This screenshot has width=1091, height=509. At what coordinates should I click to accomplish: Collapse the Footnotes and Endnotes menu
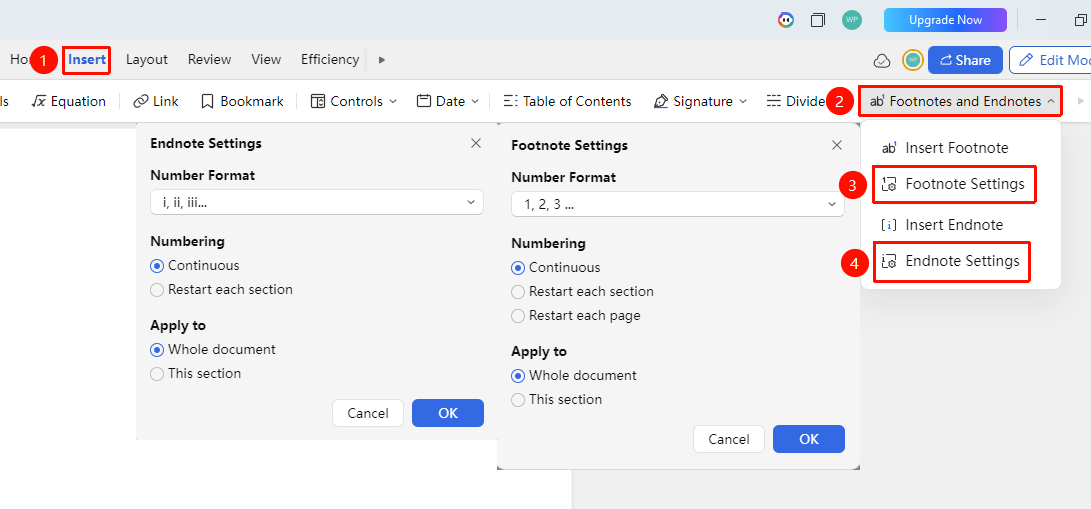[x=961, y=102]
